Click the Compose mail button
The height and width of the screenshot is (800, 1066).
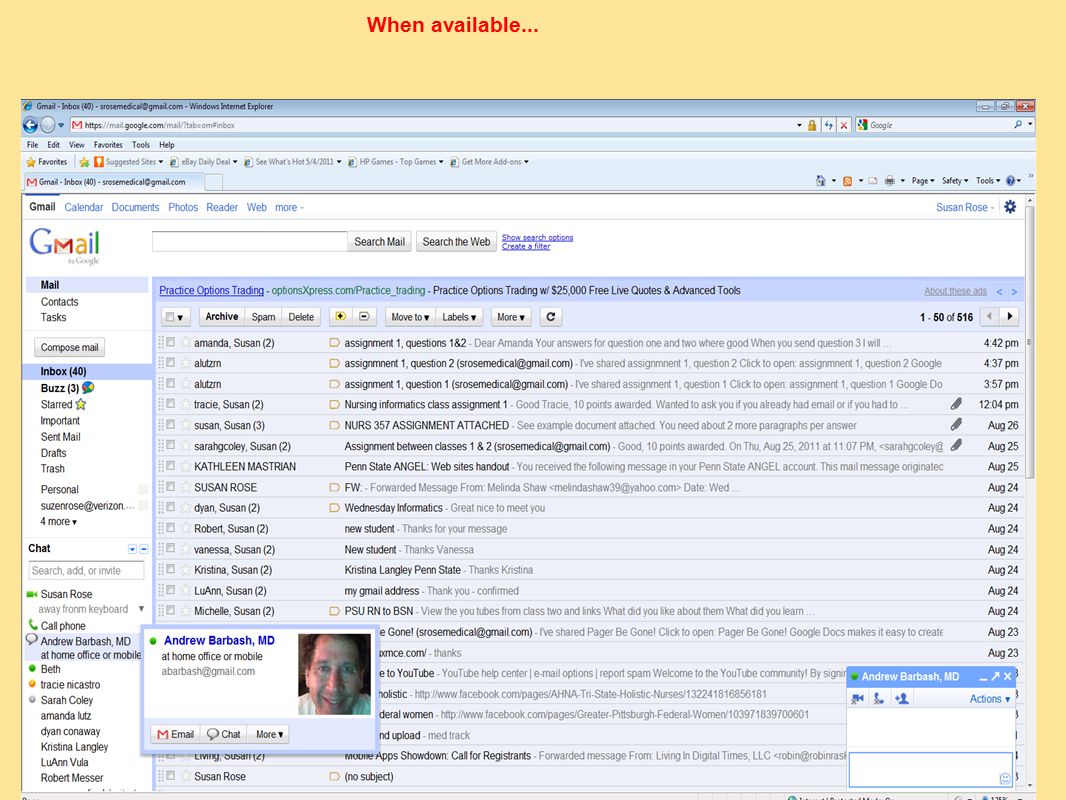[x=69, y=347]
